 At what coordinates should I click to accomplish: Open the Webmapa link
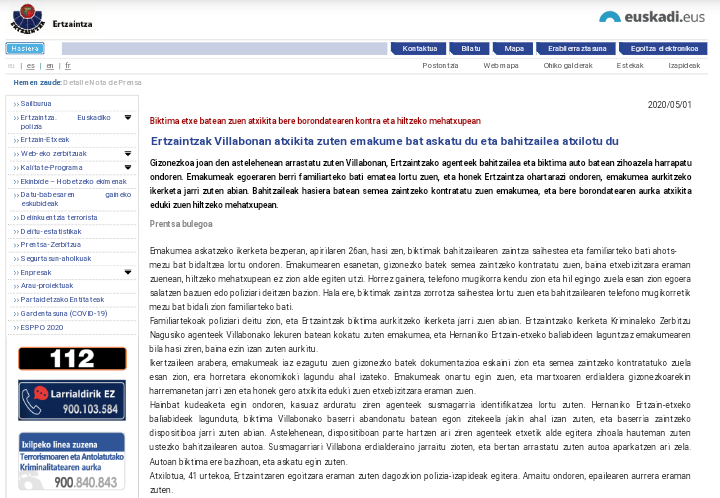coord(501,66)
